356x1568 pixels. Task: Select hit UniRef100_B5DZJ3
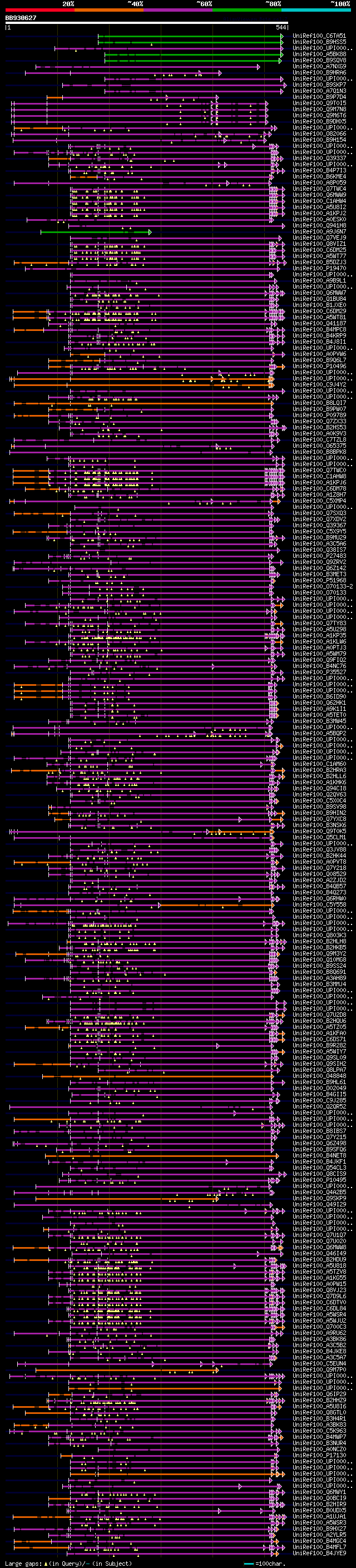tap(319, 263)
